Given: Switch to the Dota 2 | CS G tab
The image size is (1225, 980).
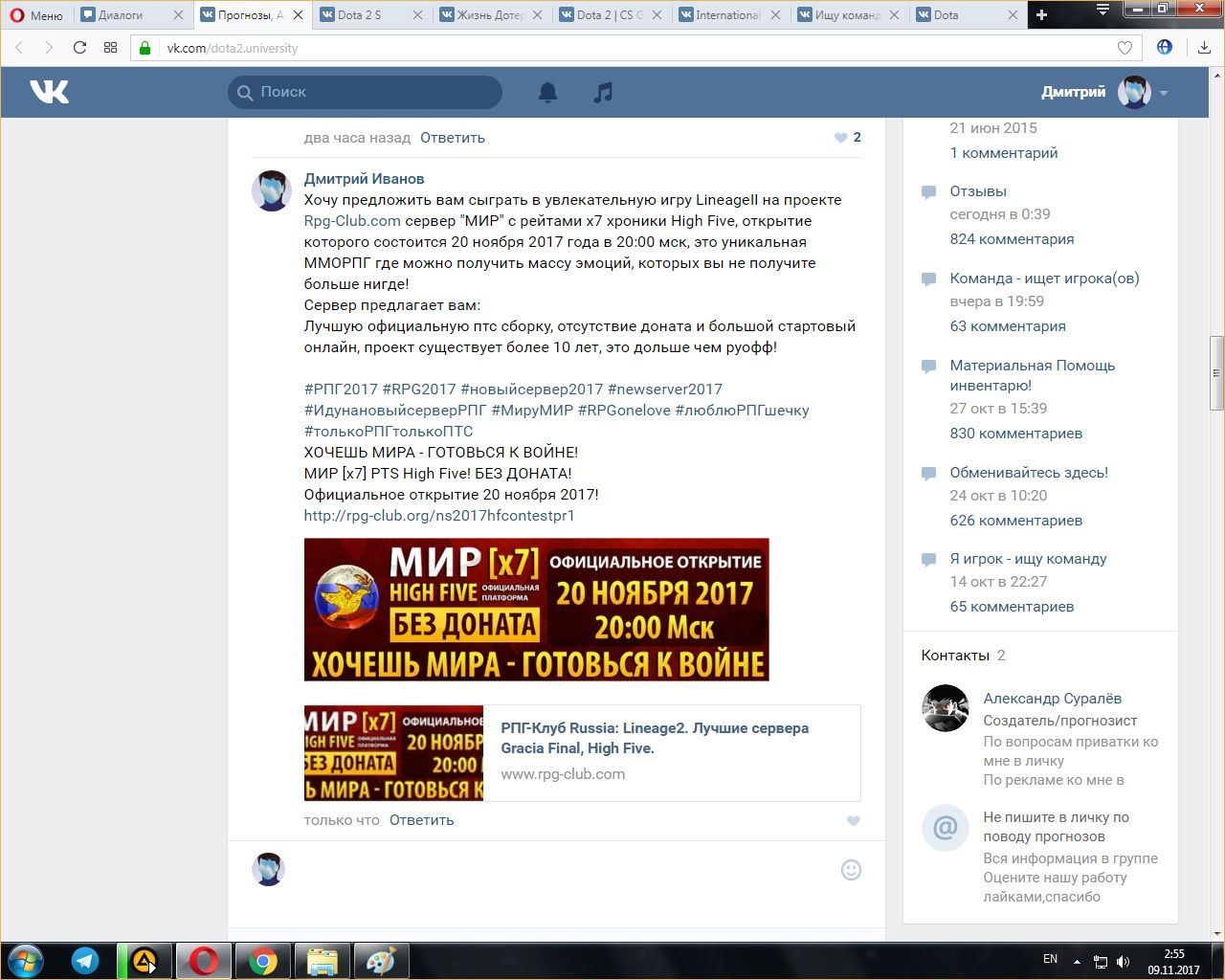Looking at the screenshot, I should click(x=610, y=15).
